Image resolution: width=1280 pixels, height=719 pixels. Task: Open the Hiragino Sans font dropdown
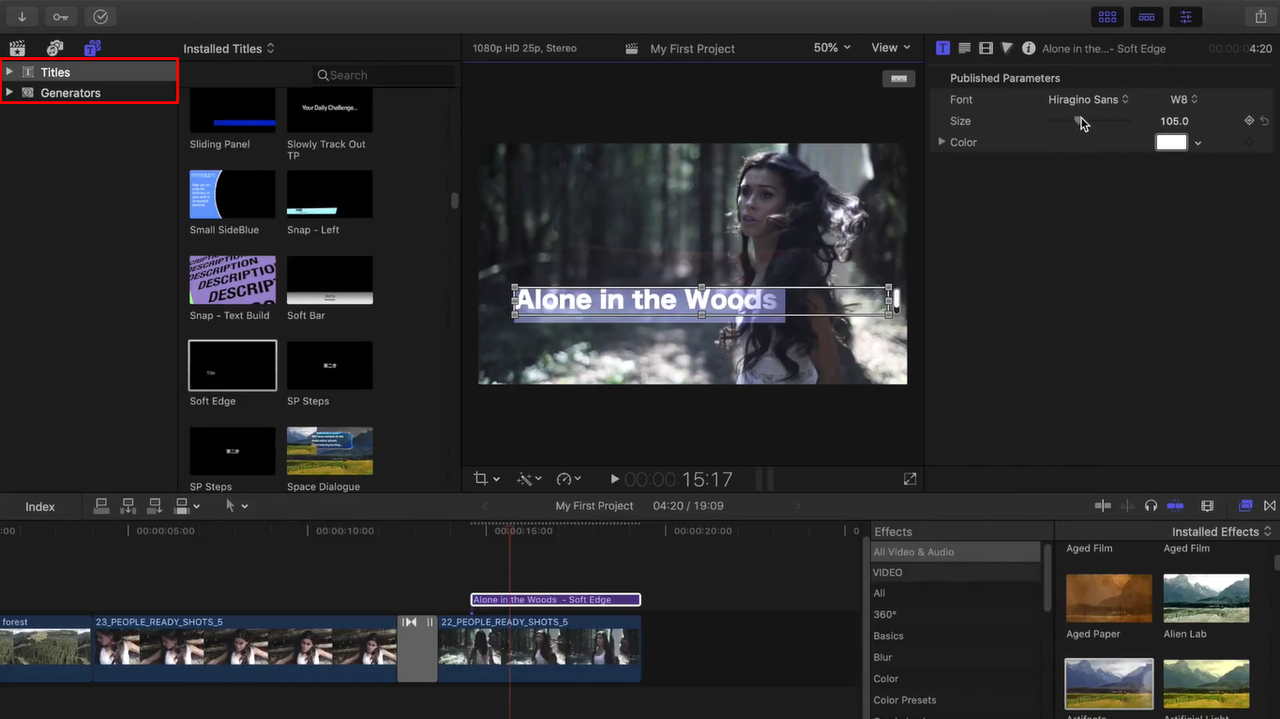(1088, 99)
